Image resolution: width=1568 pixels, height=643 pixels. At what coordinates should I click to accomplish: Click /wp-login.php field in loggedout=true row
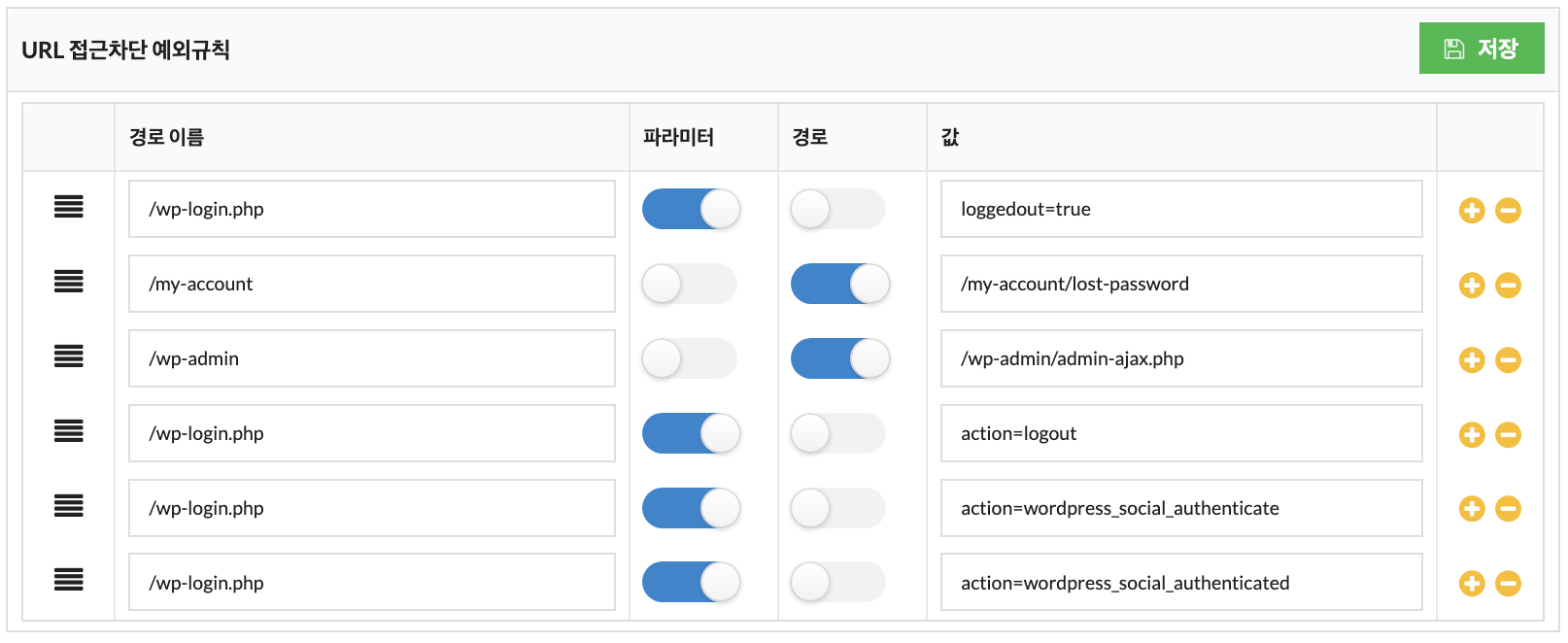point(372,209)
